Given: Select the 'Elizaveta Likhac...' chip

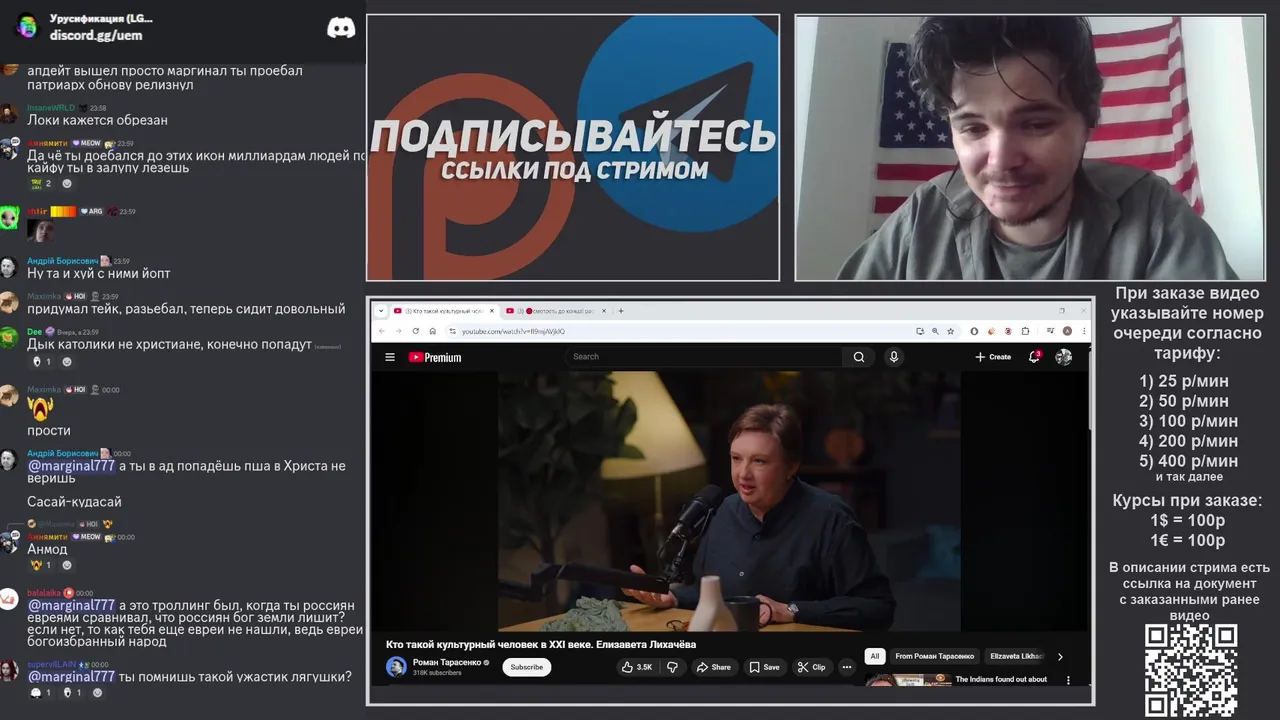Looking at the screenshot, I should [1016, 657].
